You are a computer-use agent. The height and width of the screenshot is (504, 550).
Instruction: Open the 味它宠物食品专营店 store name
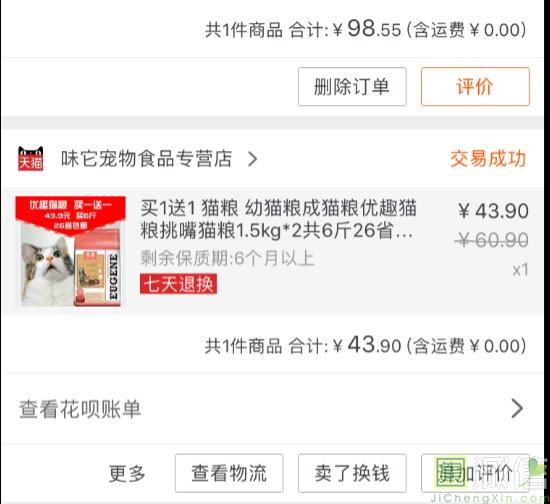[146, 159]
